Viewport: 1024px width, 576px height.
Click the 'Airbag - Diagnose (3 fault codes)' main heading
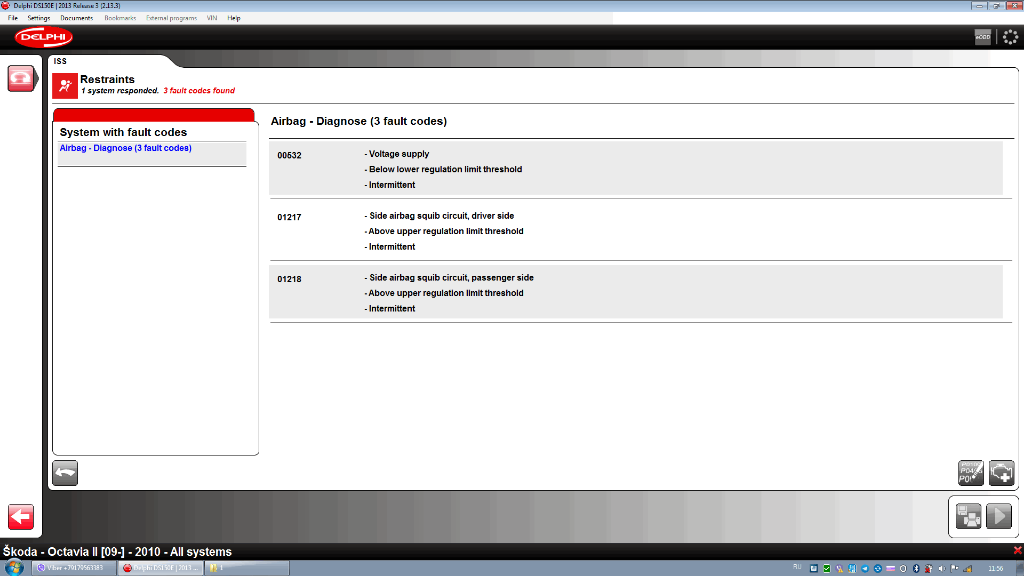tap(359, 121)
